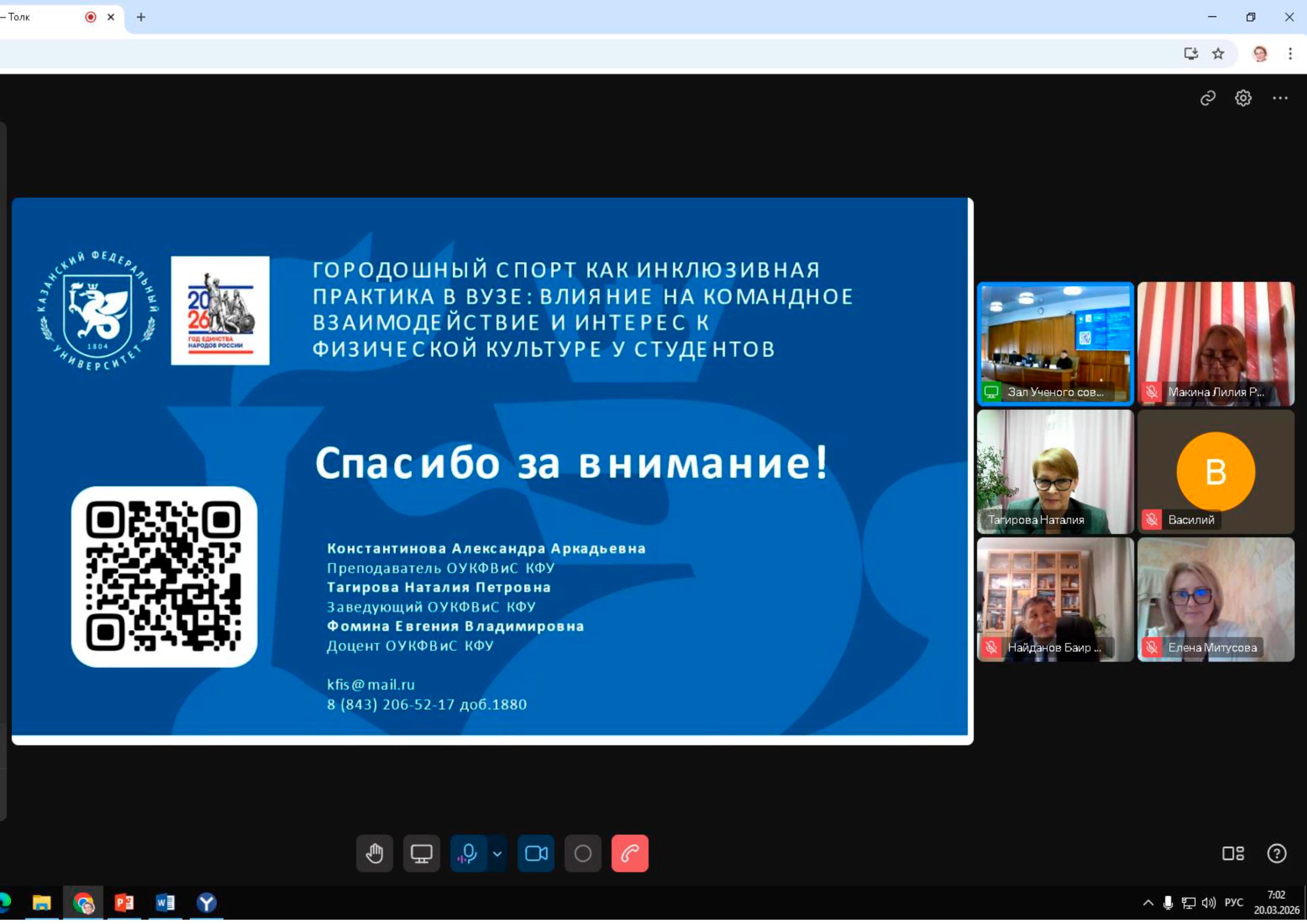Screen dimensions: 1307x924
Task: Toggle camera on or off
Action: click(536, 853)
